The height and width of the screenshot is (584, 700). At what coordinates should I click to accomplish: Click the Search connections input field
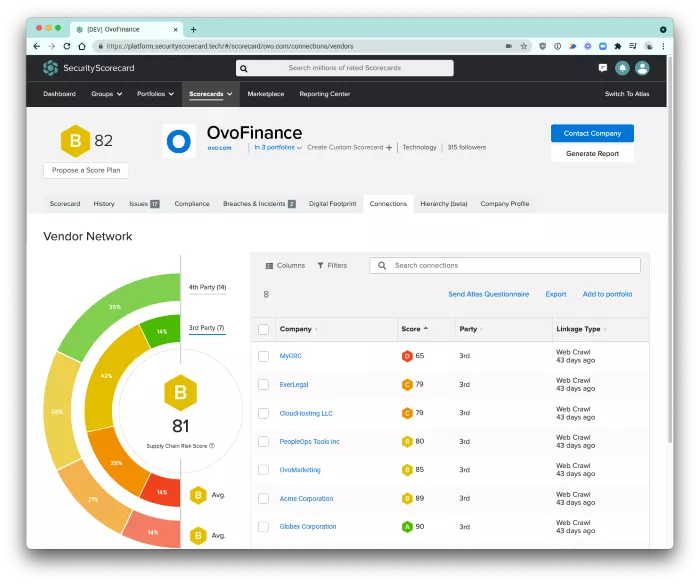[505, 266]
